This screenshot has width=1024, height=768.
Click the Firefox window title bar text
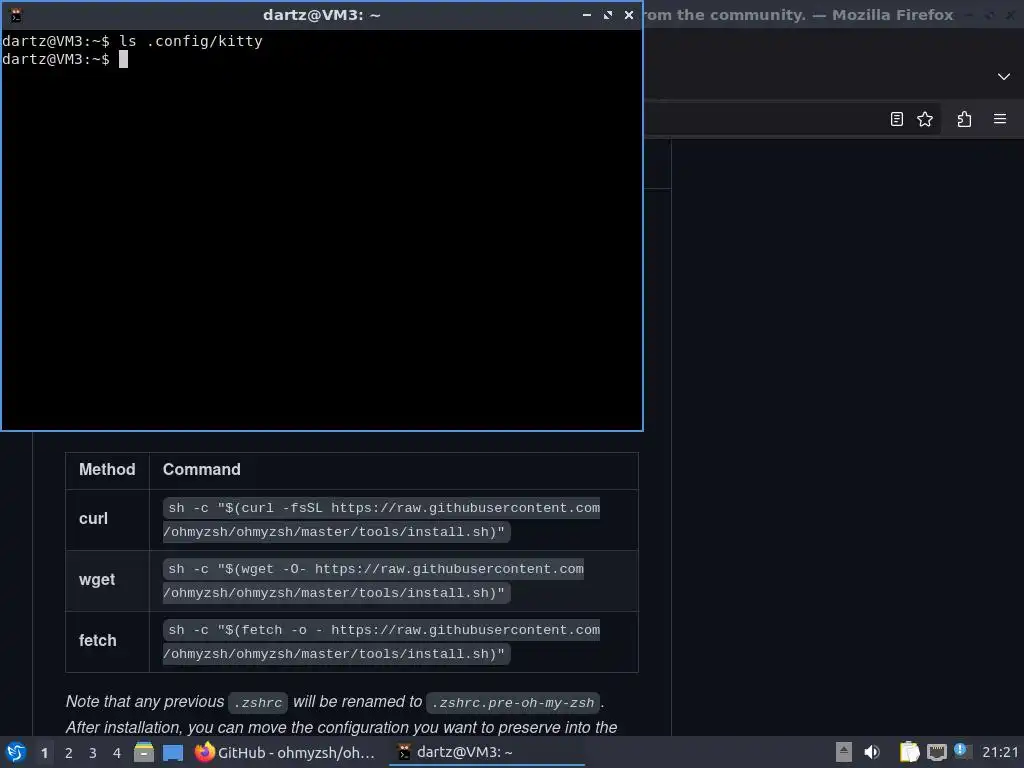coord(798,15)
